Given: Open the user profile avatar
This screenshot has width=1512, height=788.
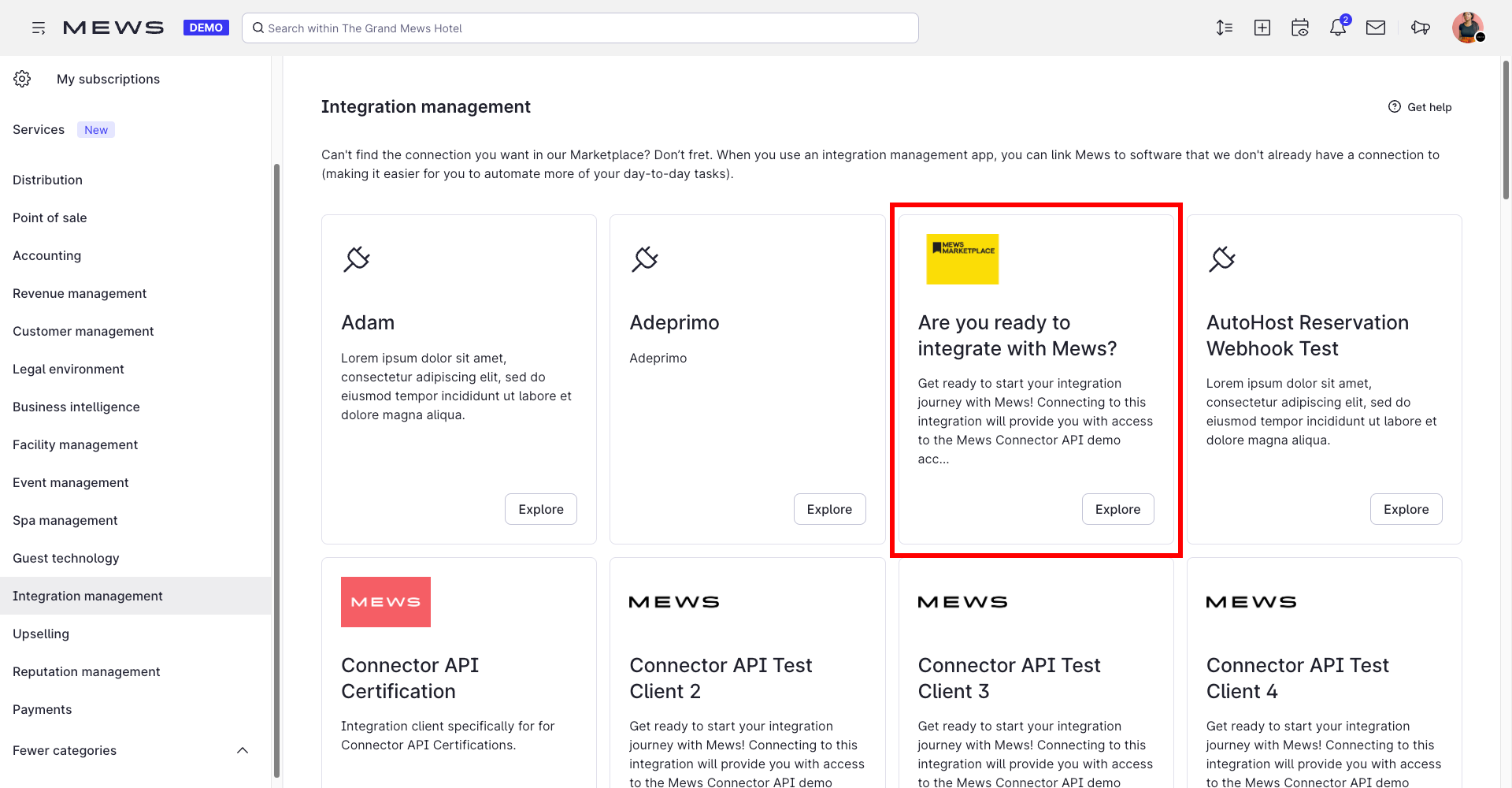Looking at the screenshot, I should [x=1467, y=28].
